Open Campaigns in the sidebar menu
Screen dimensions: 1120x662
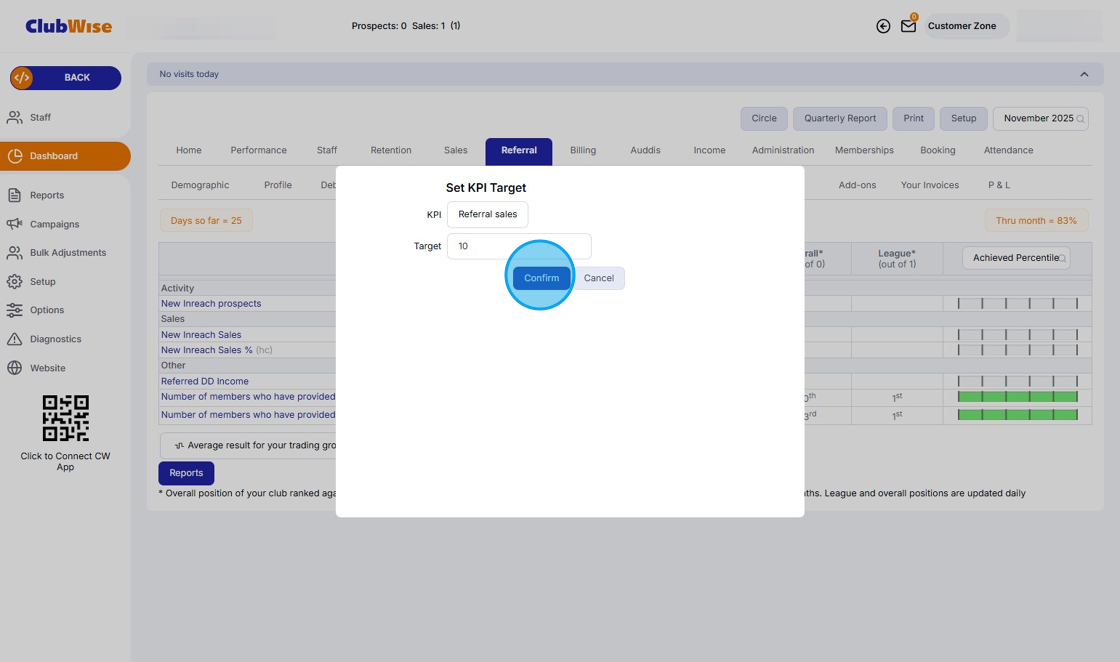pyautogui.click(x=54, y=224)
